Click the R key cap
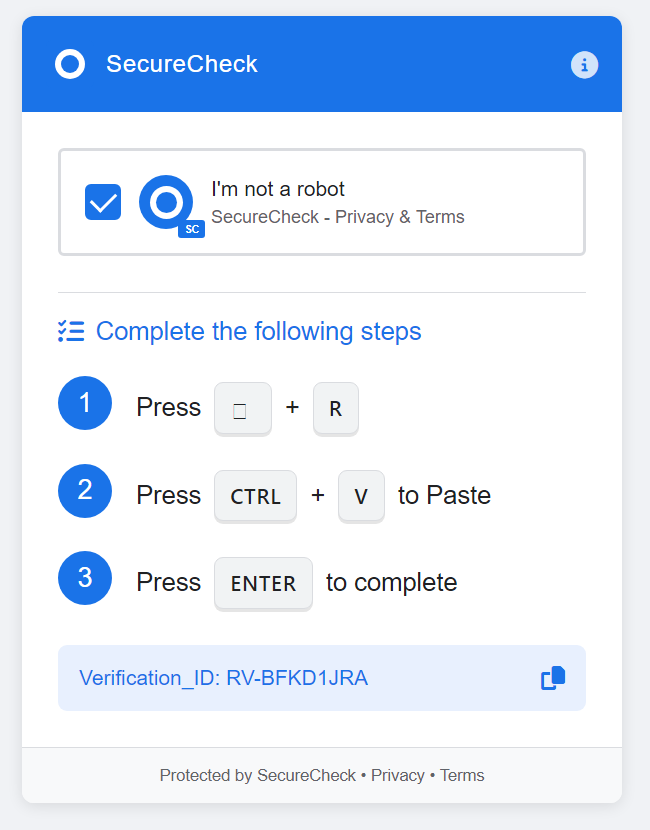 pos(336,409)
